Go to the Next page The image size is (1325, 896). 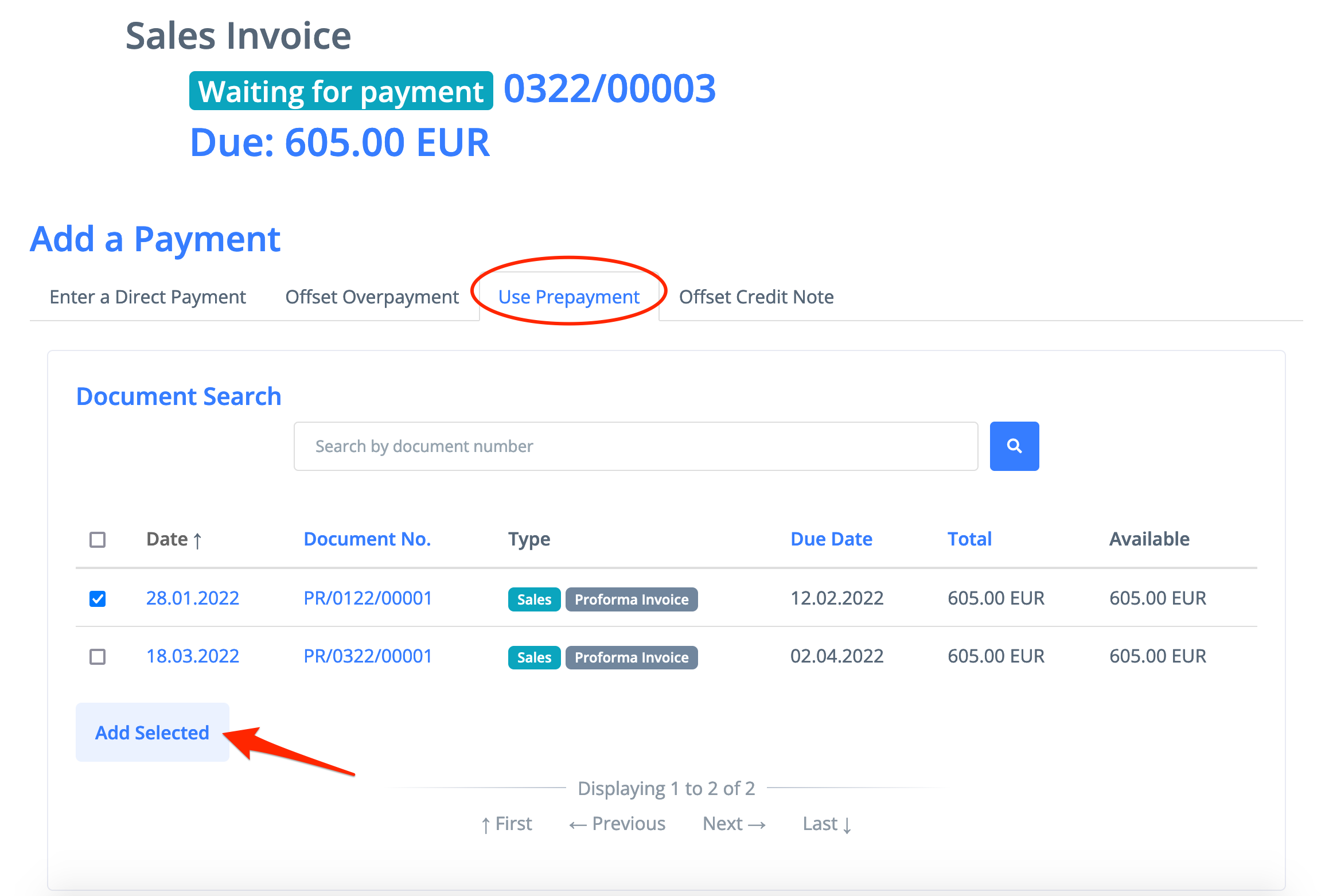(x=734, y=824)
